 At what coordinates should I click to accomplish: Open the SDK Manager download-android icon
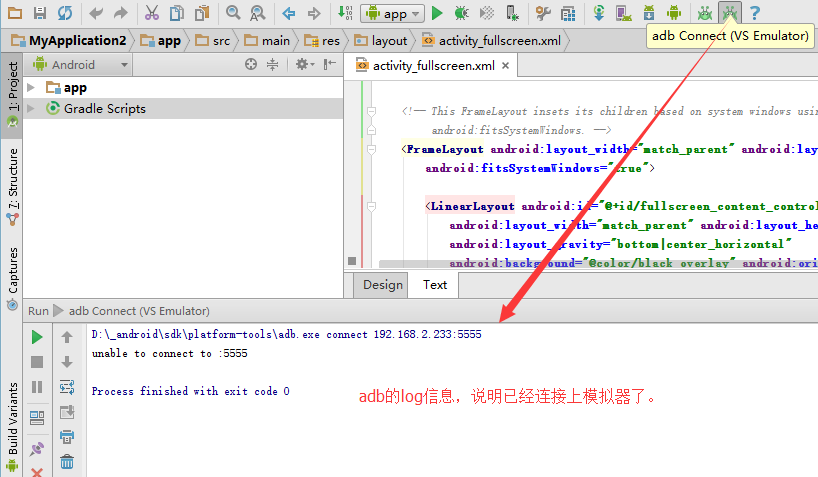pos(648,13)
